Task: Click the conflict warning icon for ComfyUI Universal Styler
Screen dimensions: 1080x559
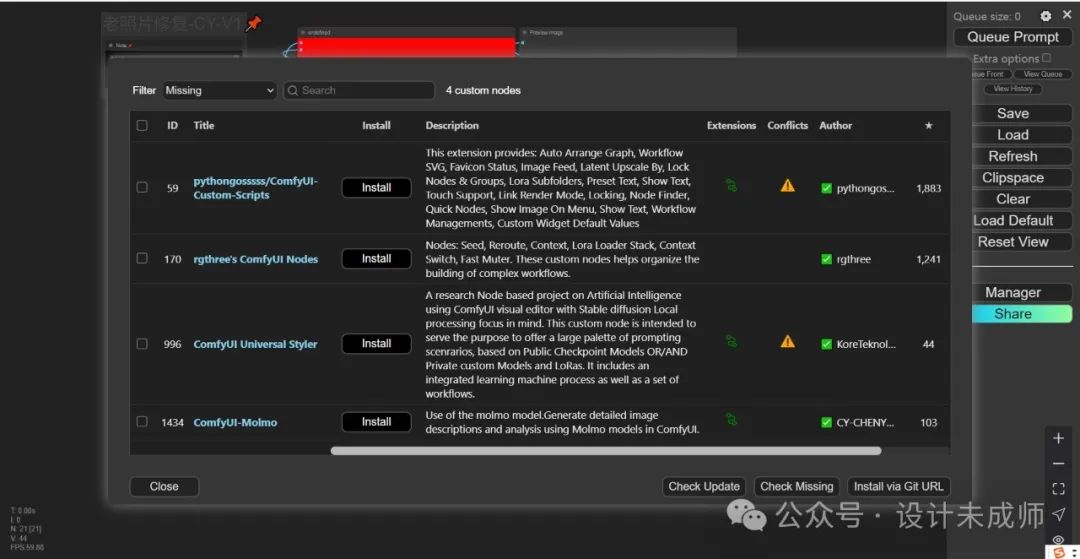Action: (x=787, y=342)
